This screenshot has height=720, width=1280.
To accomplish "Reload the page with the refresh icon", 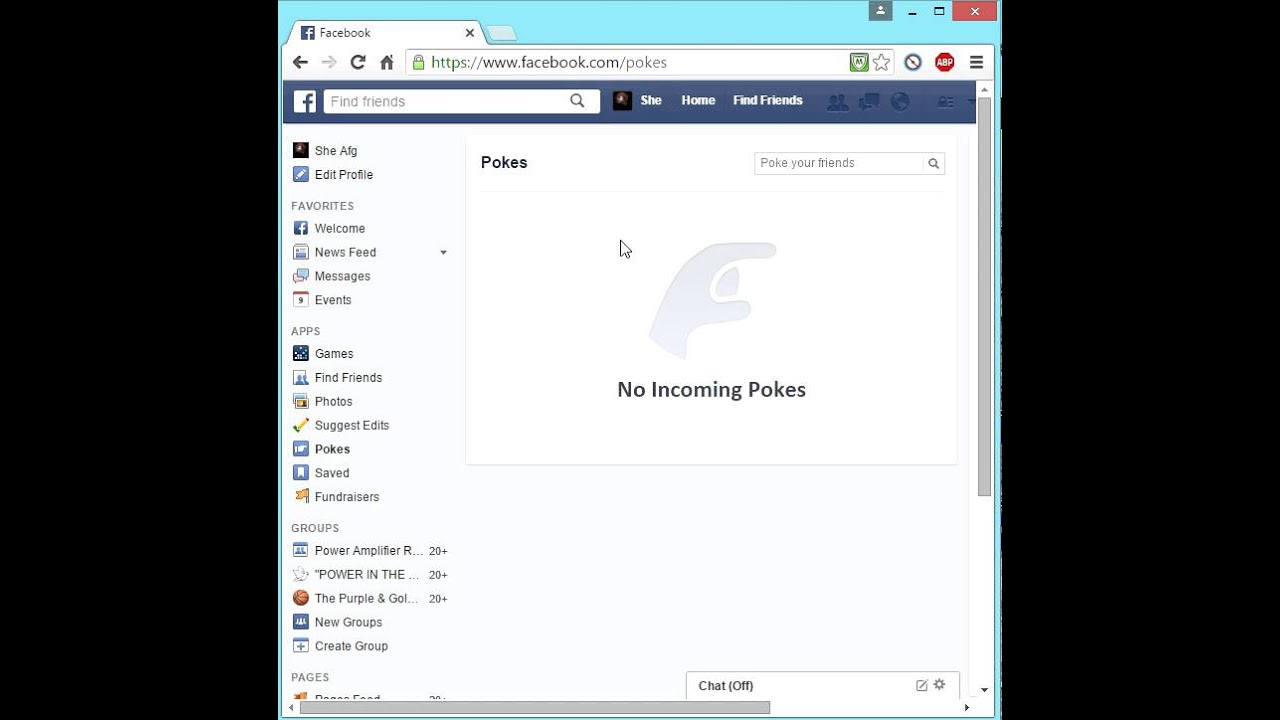I will point(358,62).
